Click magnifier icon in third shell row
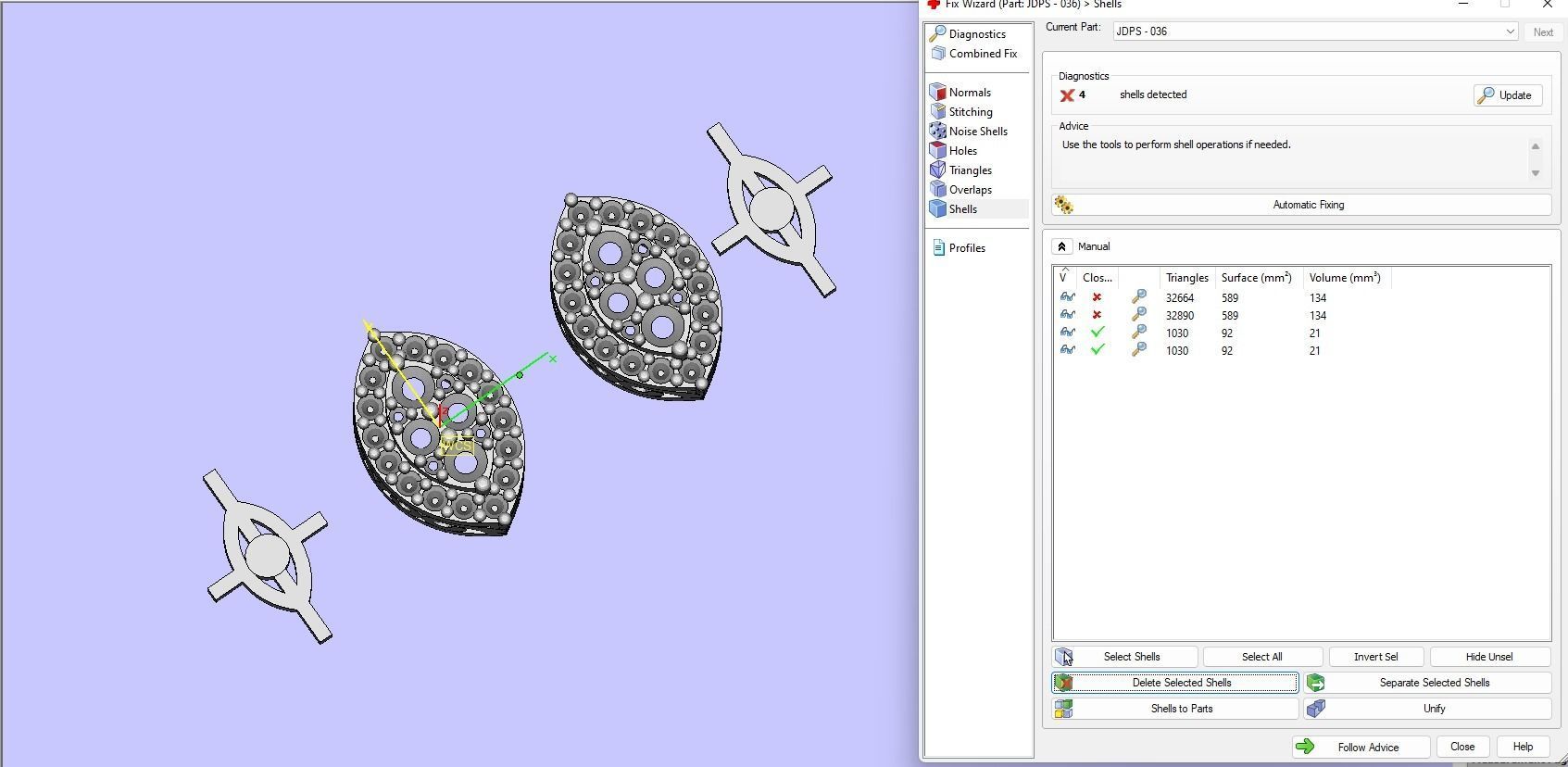 [x=1138, y=333]
